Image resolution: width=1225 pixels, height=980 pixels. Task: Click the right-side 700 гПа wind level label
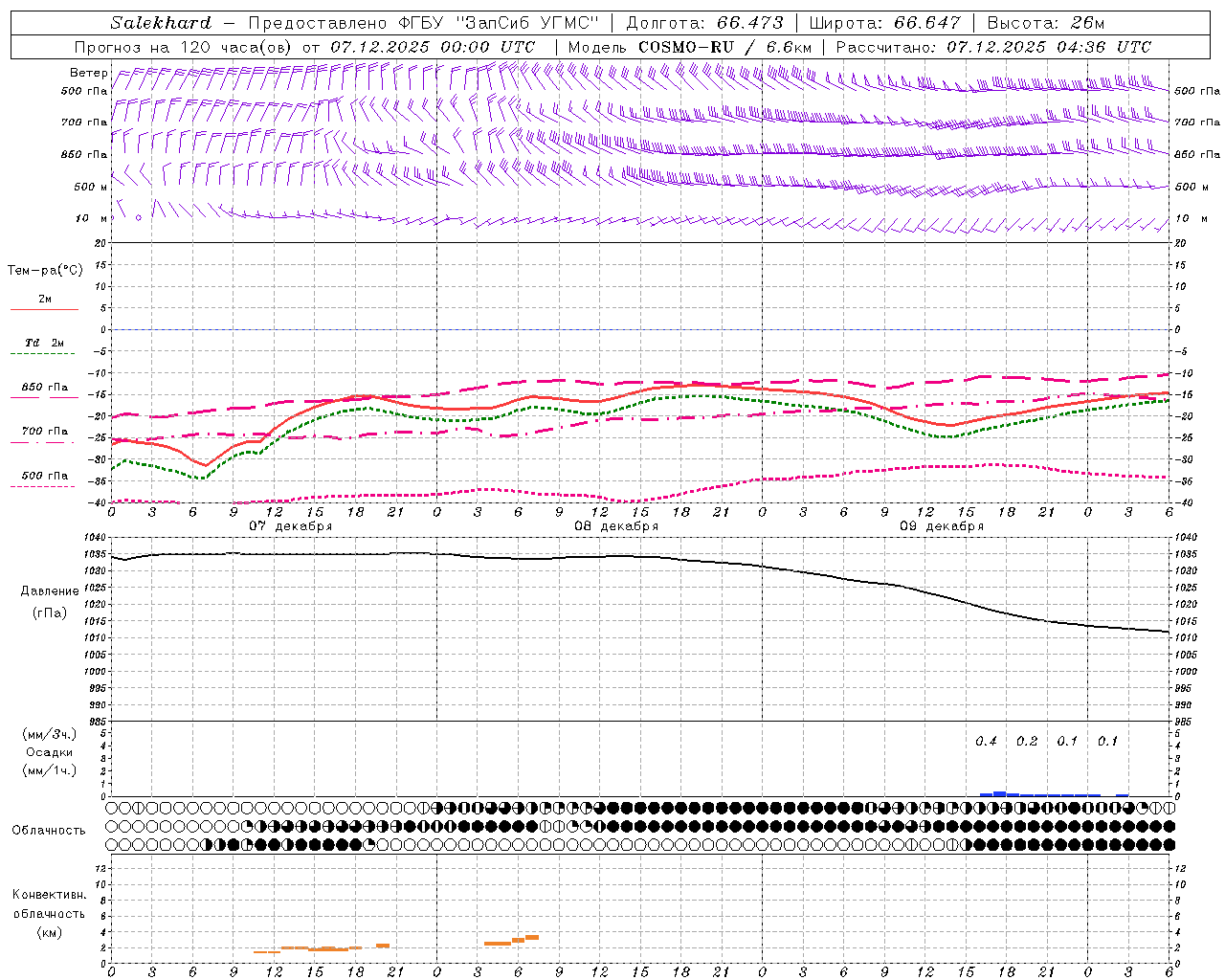[1197, 122]
